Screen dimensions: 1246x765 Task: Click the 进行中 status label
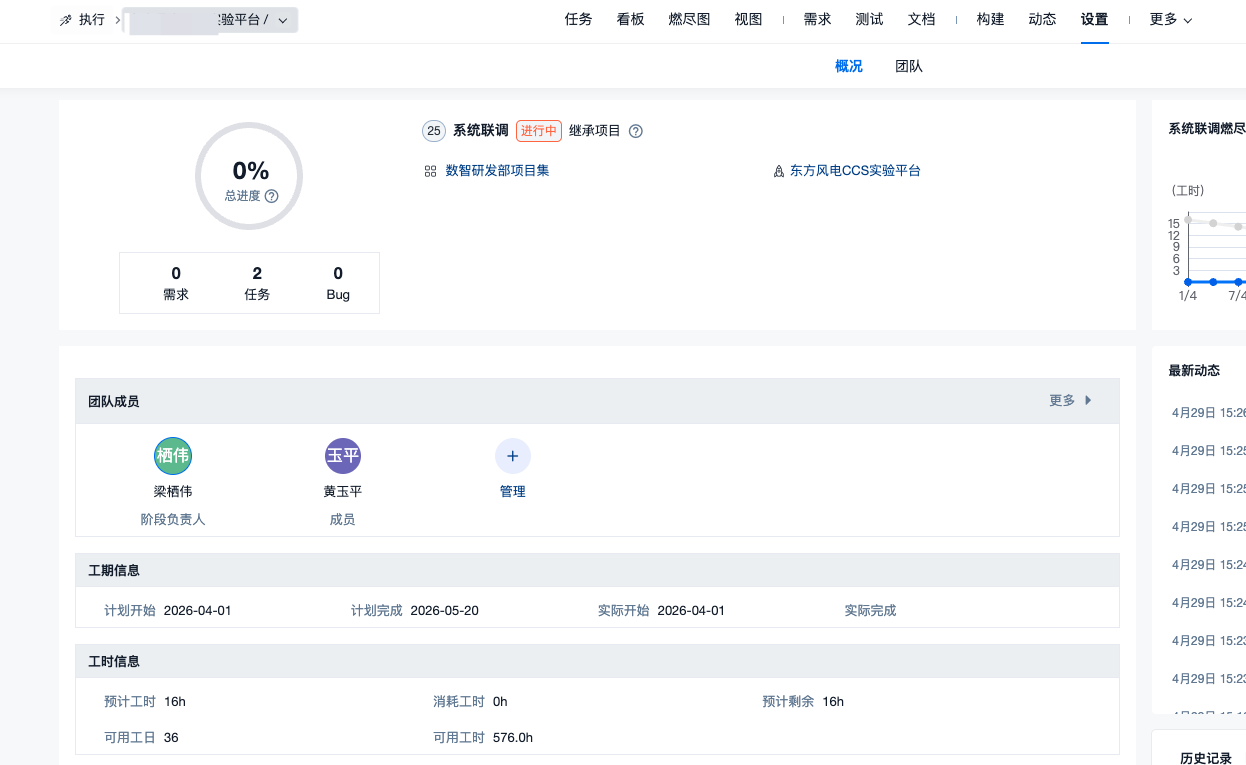(539, 131)
